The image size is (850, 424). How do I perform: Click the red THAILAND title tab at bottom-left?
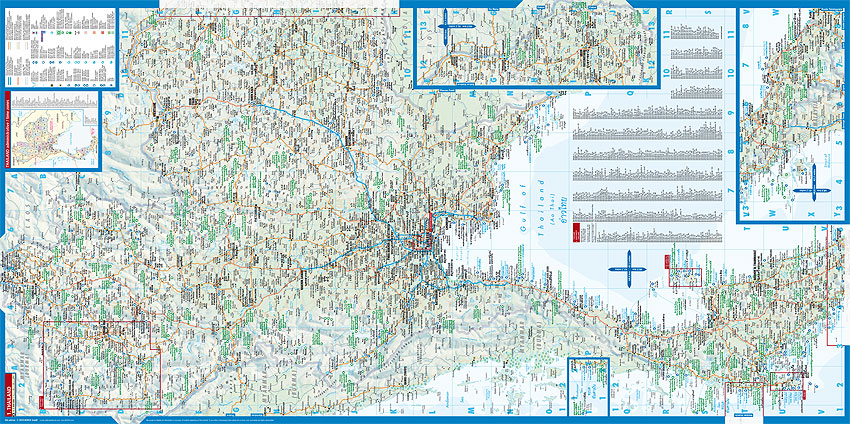[x=11, y=398]
